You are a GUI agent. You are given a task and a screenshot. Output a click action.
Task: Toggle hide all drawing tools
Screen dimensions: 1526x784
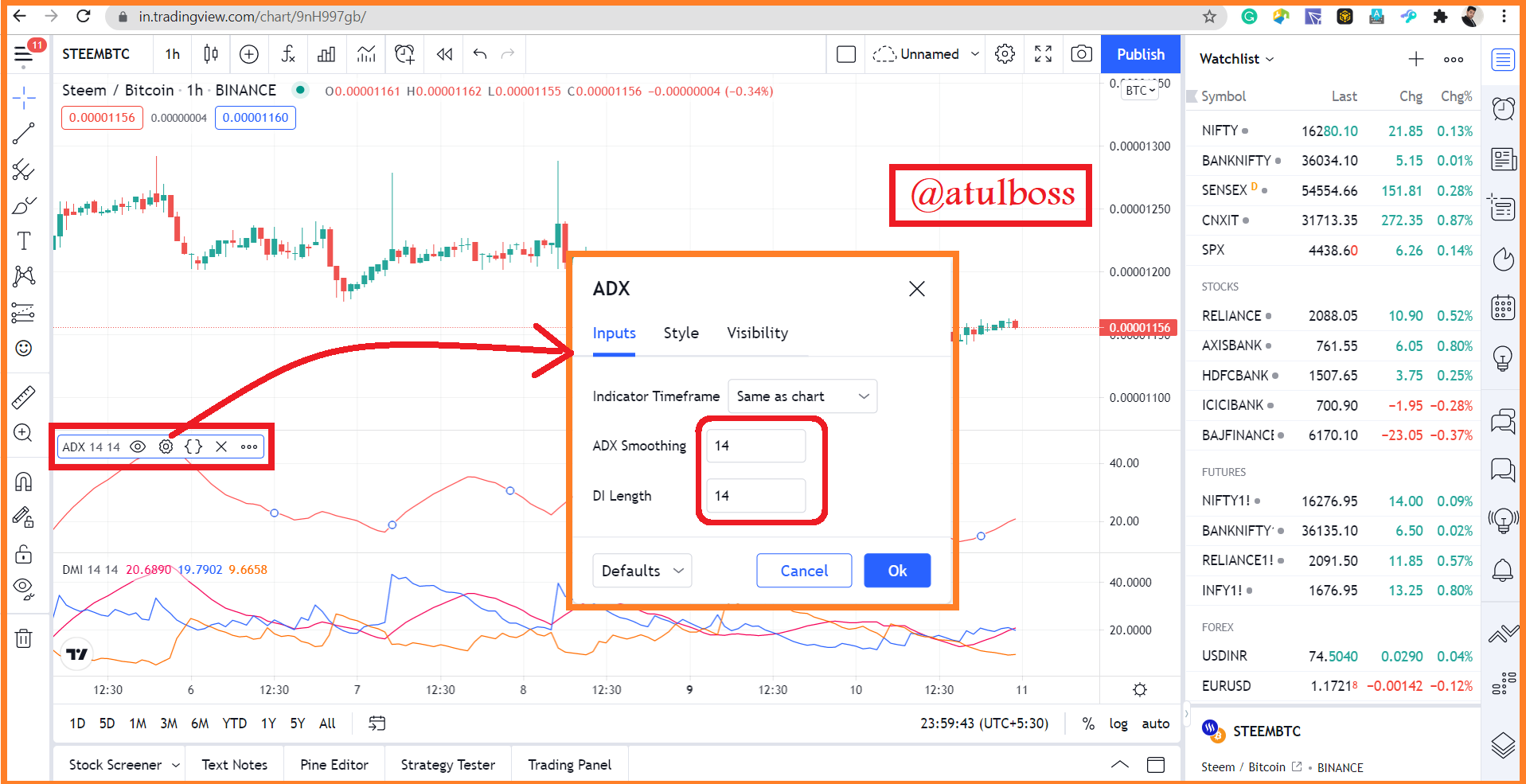click(x=24, y=589)
